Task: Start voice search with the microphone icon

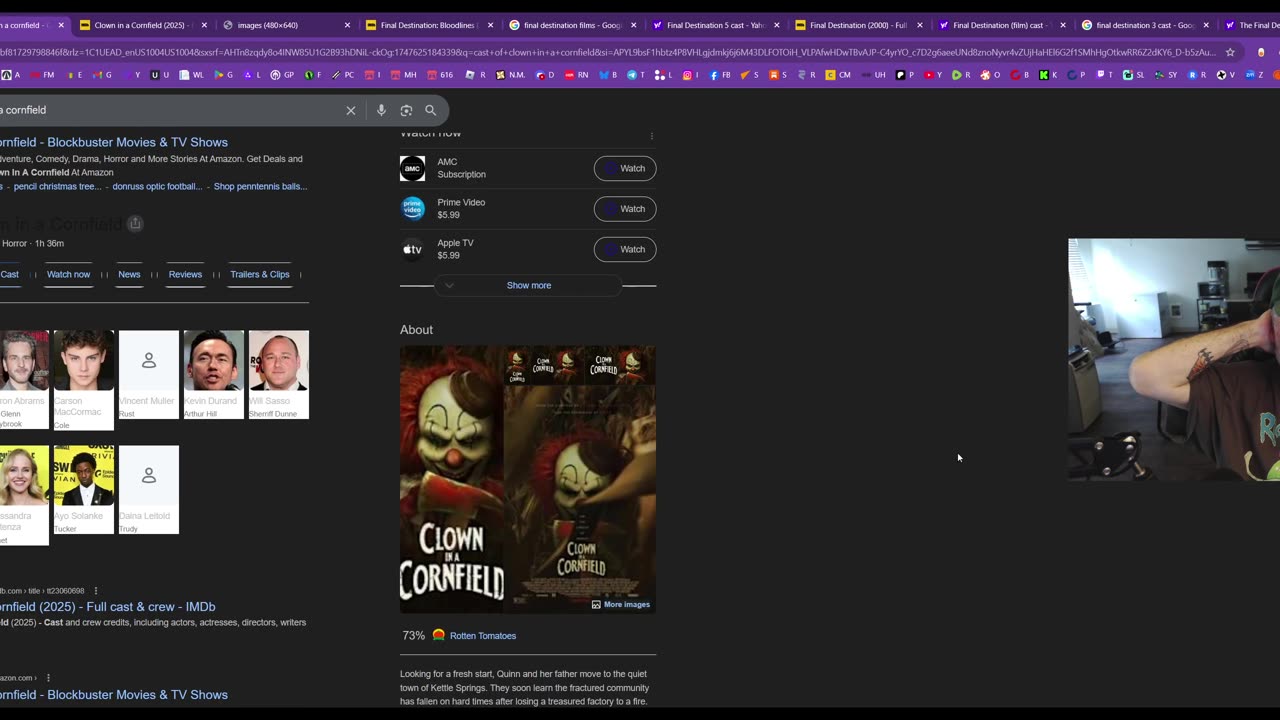Action: click(381, 110)
